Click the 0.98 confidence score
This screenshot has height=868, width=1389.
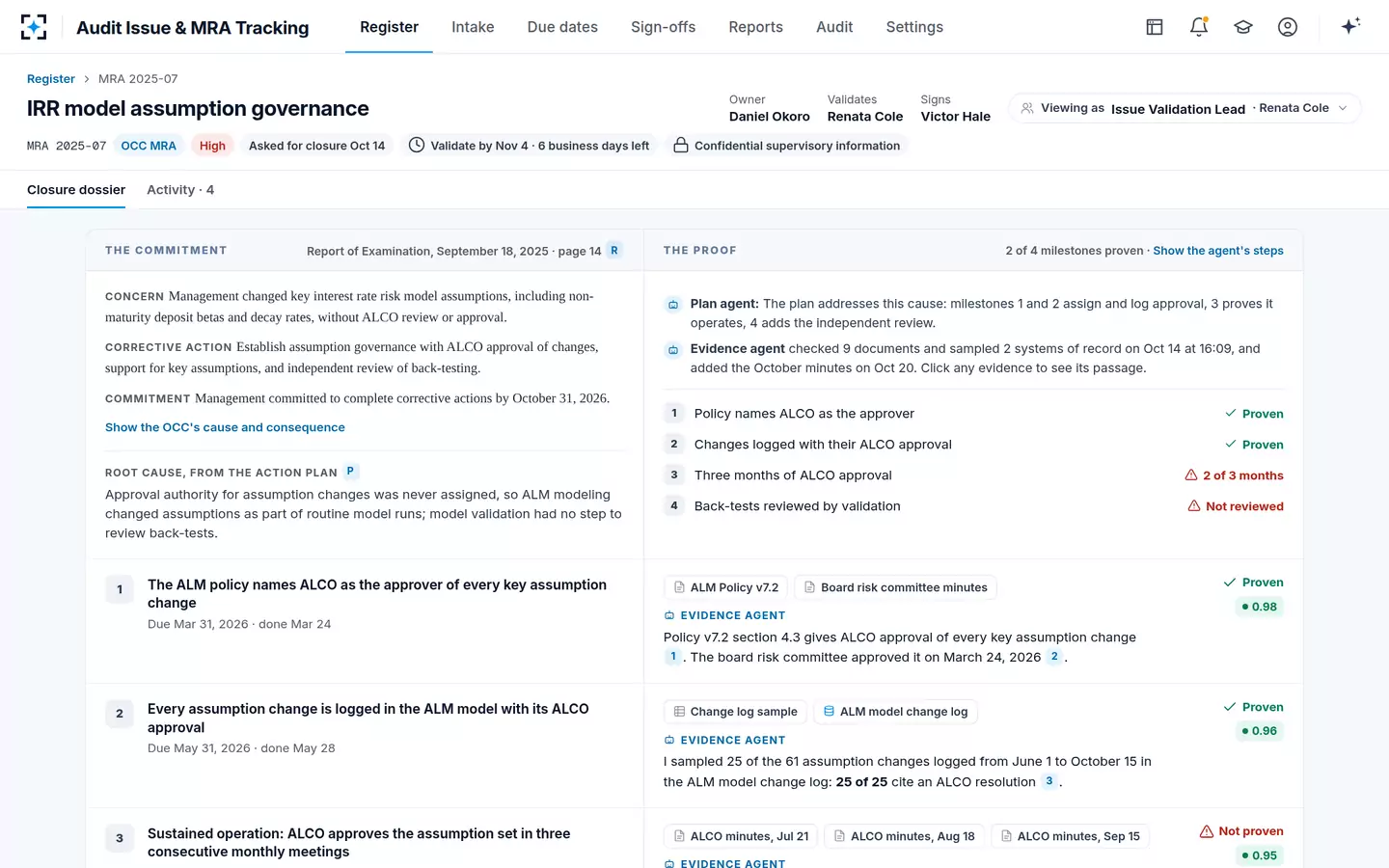[1259, 607]
